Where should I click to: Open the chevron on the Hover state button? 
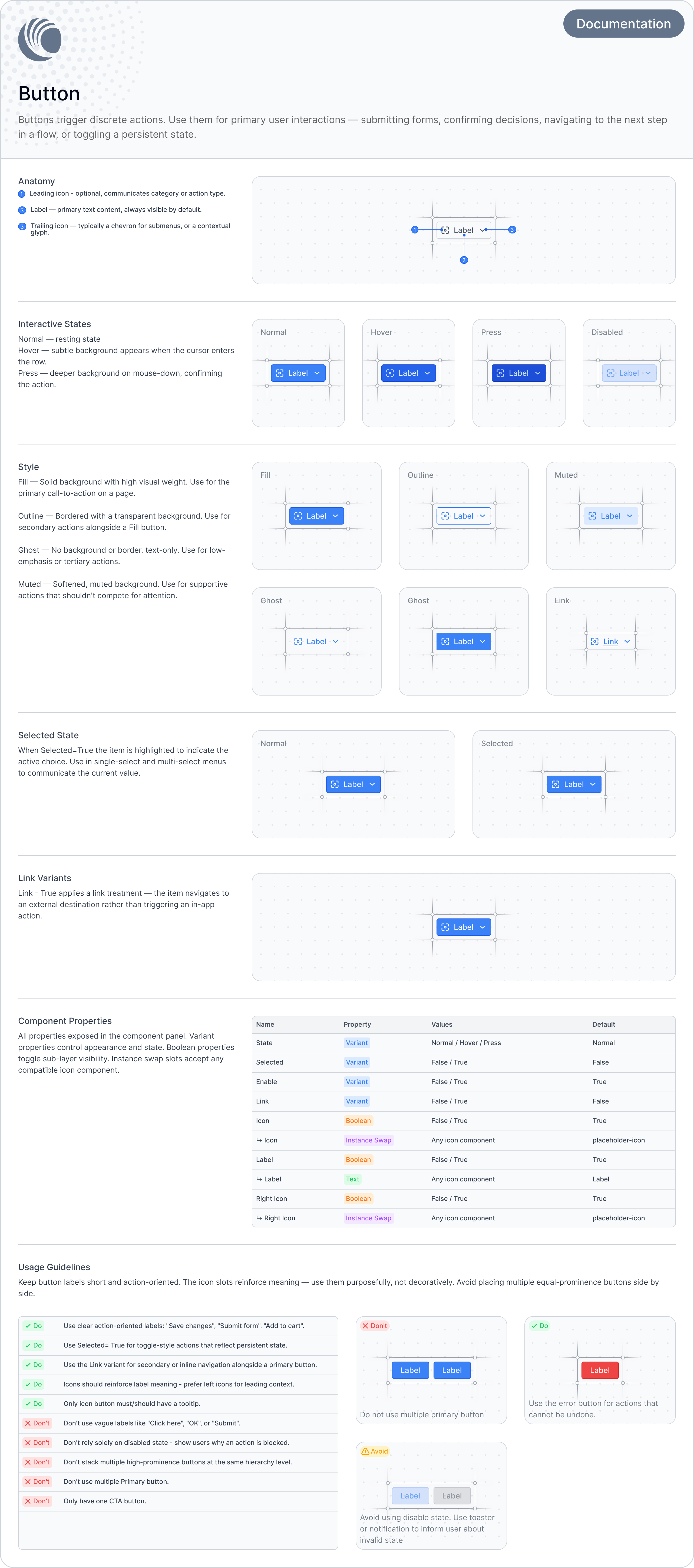click(427, 373)
